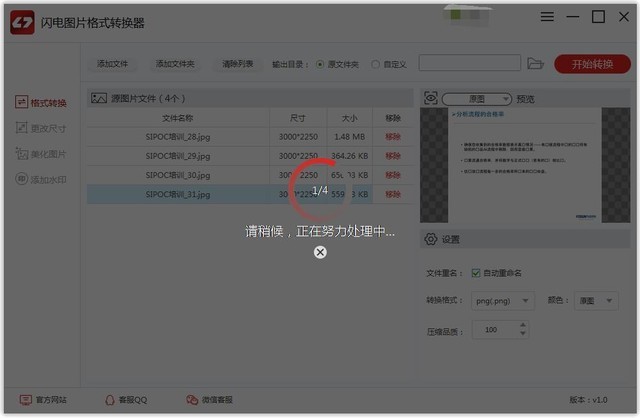Image resolution: width=640 pixels, height=418 pixels.
Task: Open the 添加水印 watermark tool
Action: pyautogui.click(x=40, y=179)
